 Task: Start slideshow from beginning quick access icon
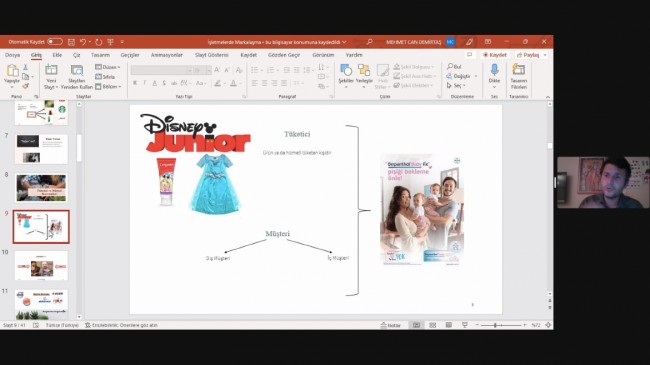(x=110, y=42)
